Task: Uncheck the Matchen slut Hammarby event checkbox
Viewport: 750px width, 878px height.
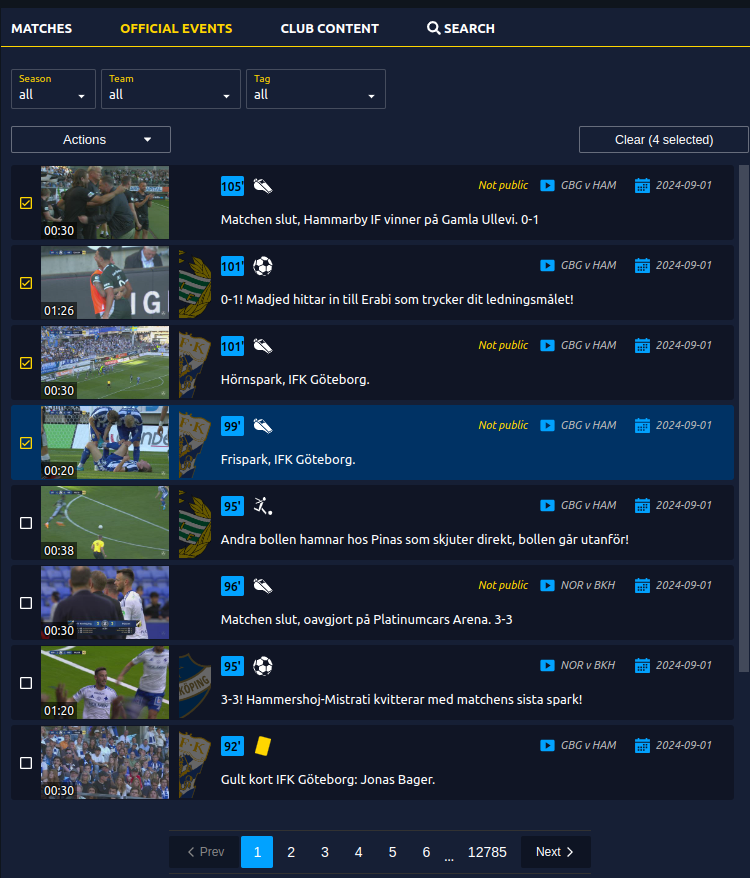Action: (26, 203)
